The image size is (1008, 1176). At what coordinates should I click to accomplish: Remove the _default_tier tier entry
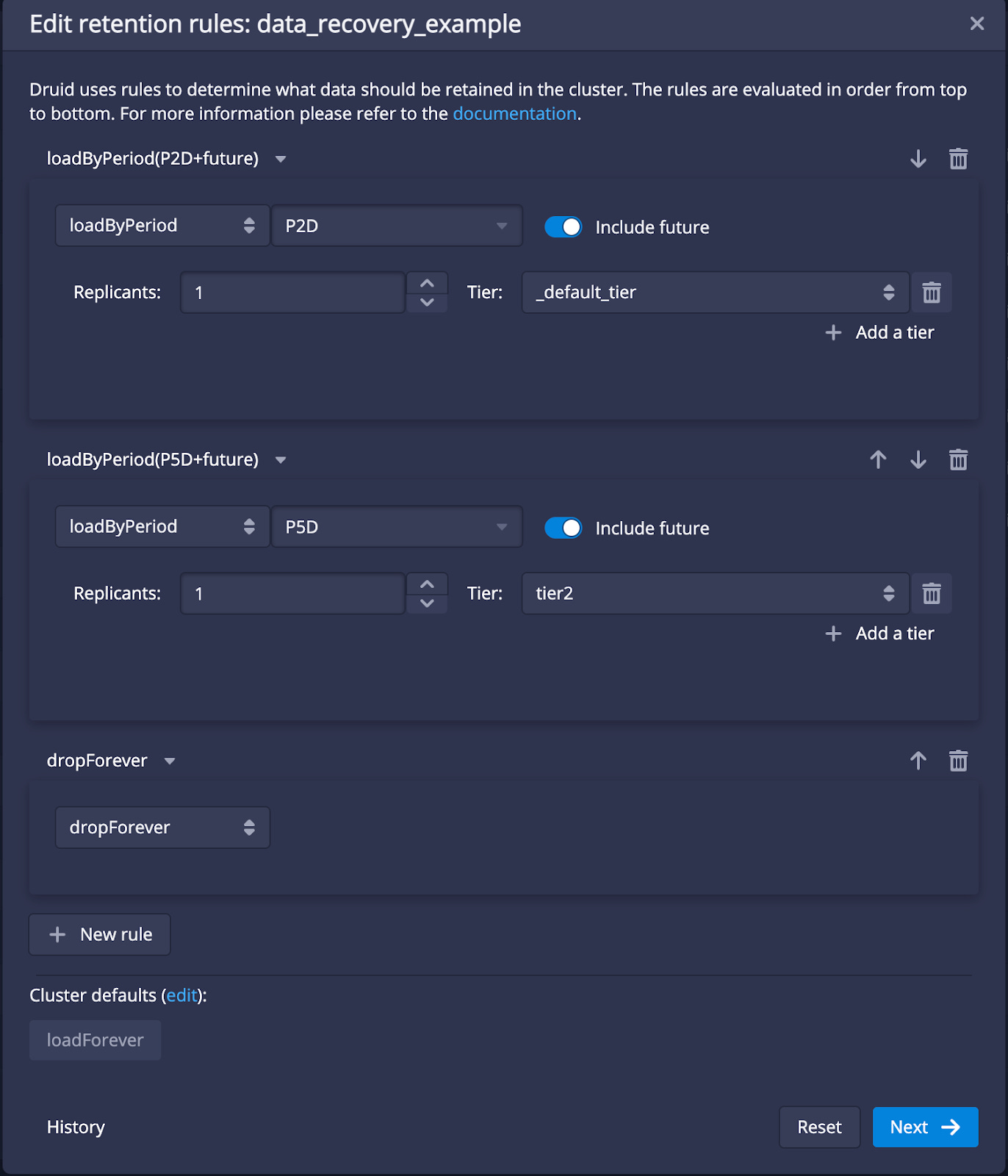(x=932, y=293)
